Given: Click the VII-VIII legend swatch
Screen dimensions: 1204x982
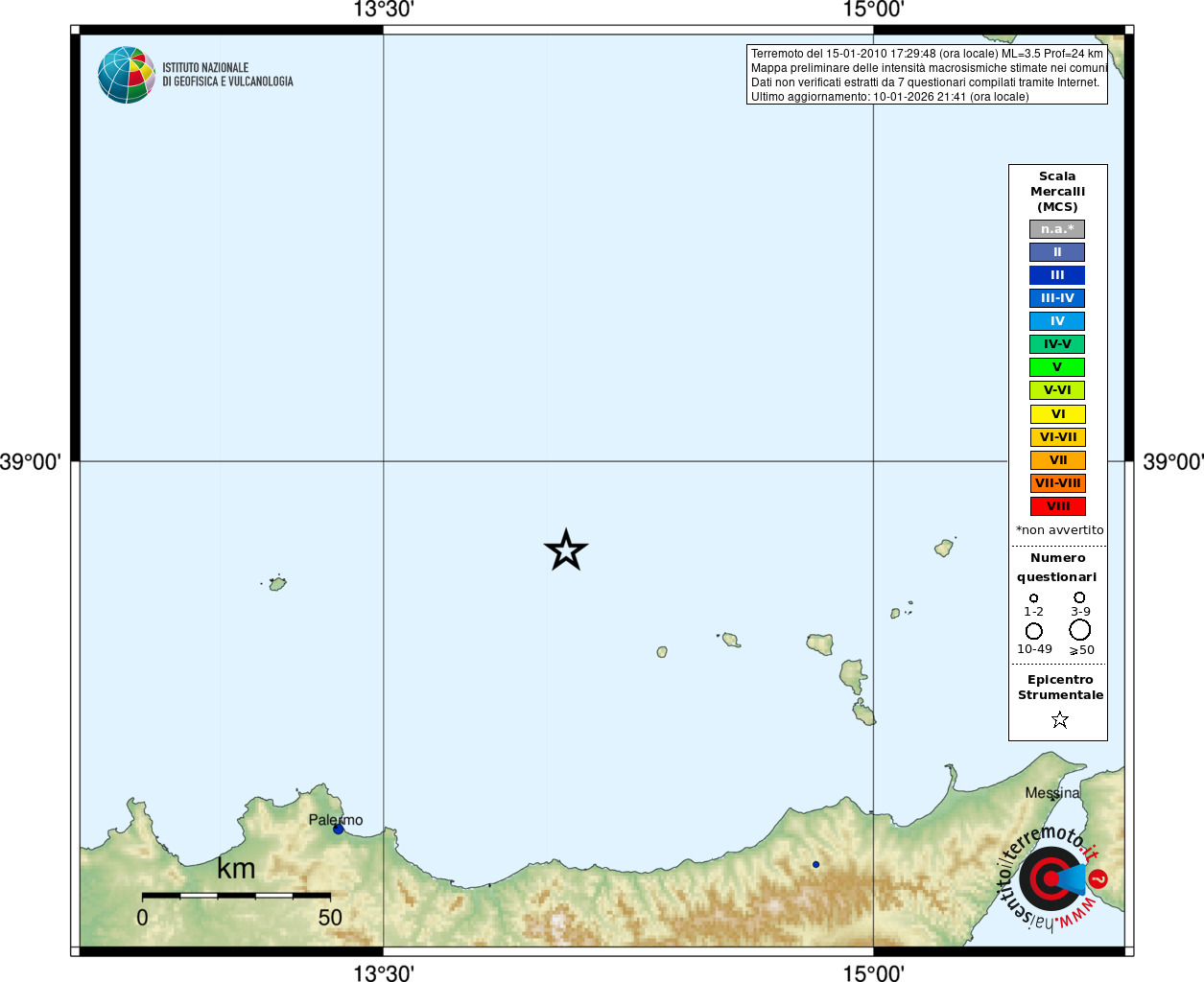Looking at the screenshot, I should click(x=1058, y=483).
